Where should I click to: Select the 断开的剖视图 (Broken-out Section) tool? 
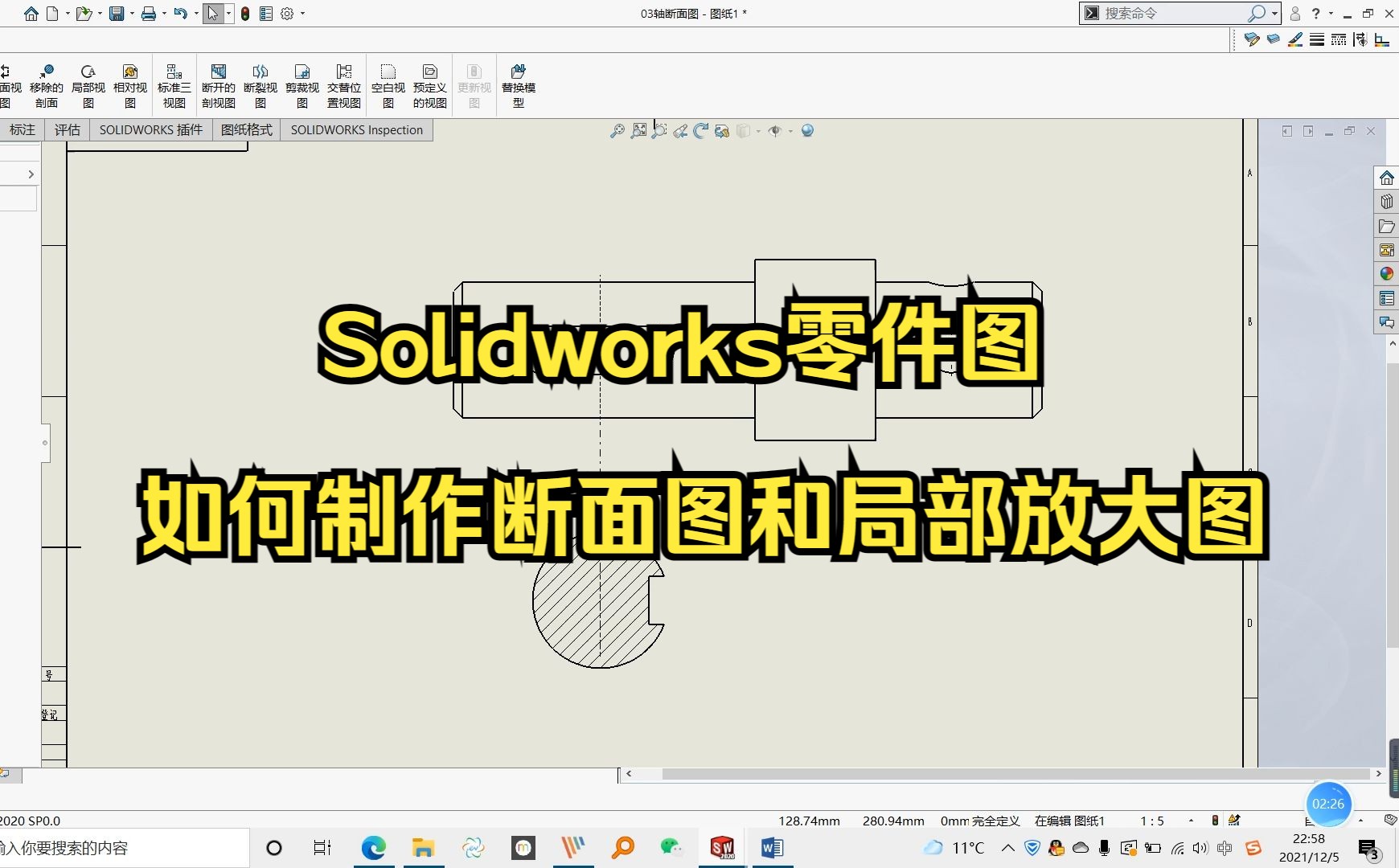(x=219, y=86)
